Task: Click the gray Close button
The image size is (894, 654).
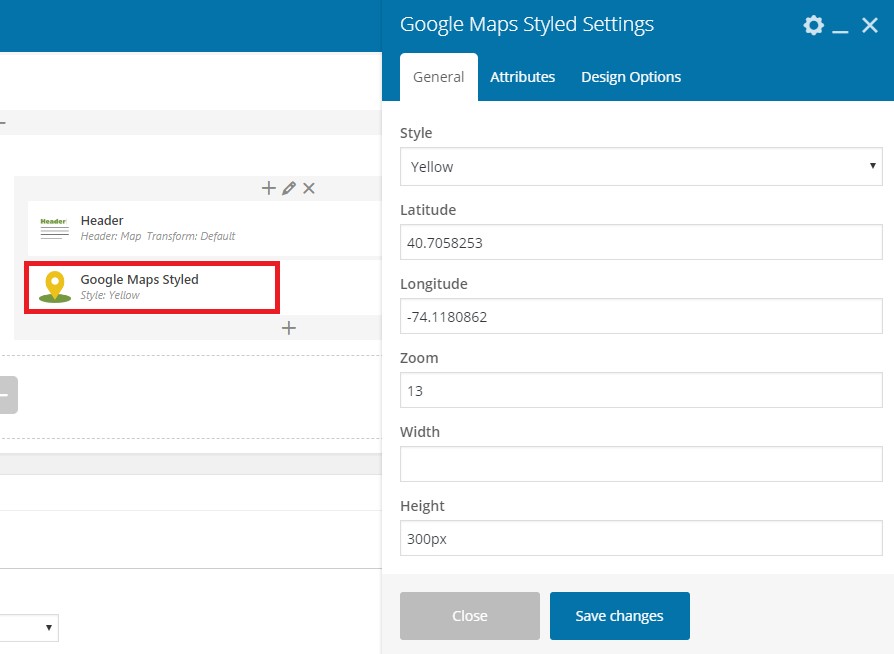Action: (470, 616)
